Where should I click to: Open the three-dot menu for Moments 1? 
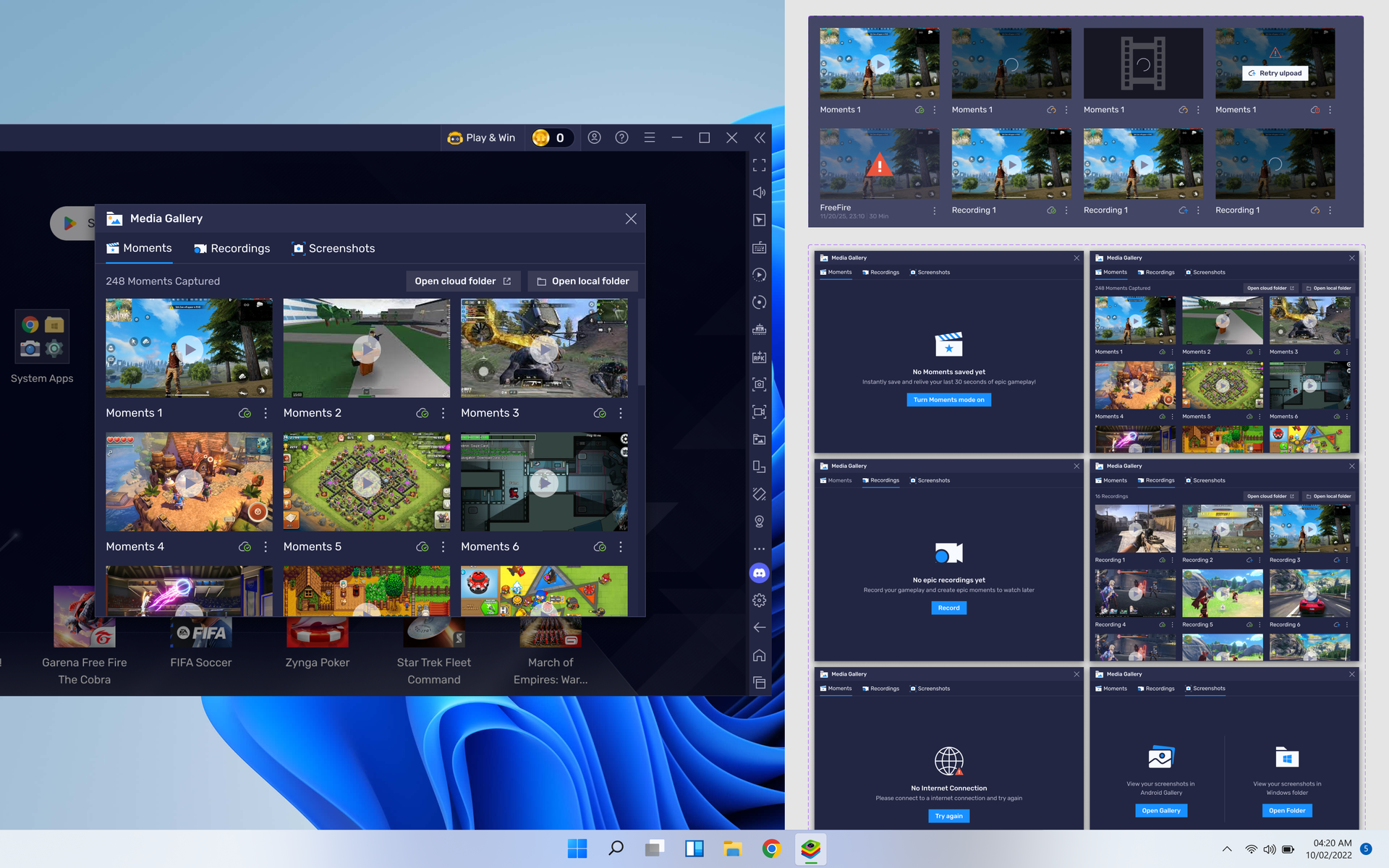[x=266, y=413]
